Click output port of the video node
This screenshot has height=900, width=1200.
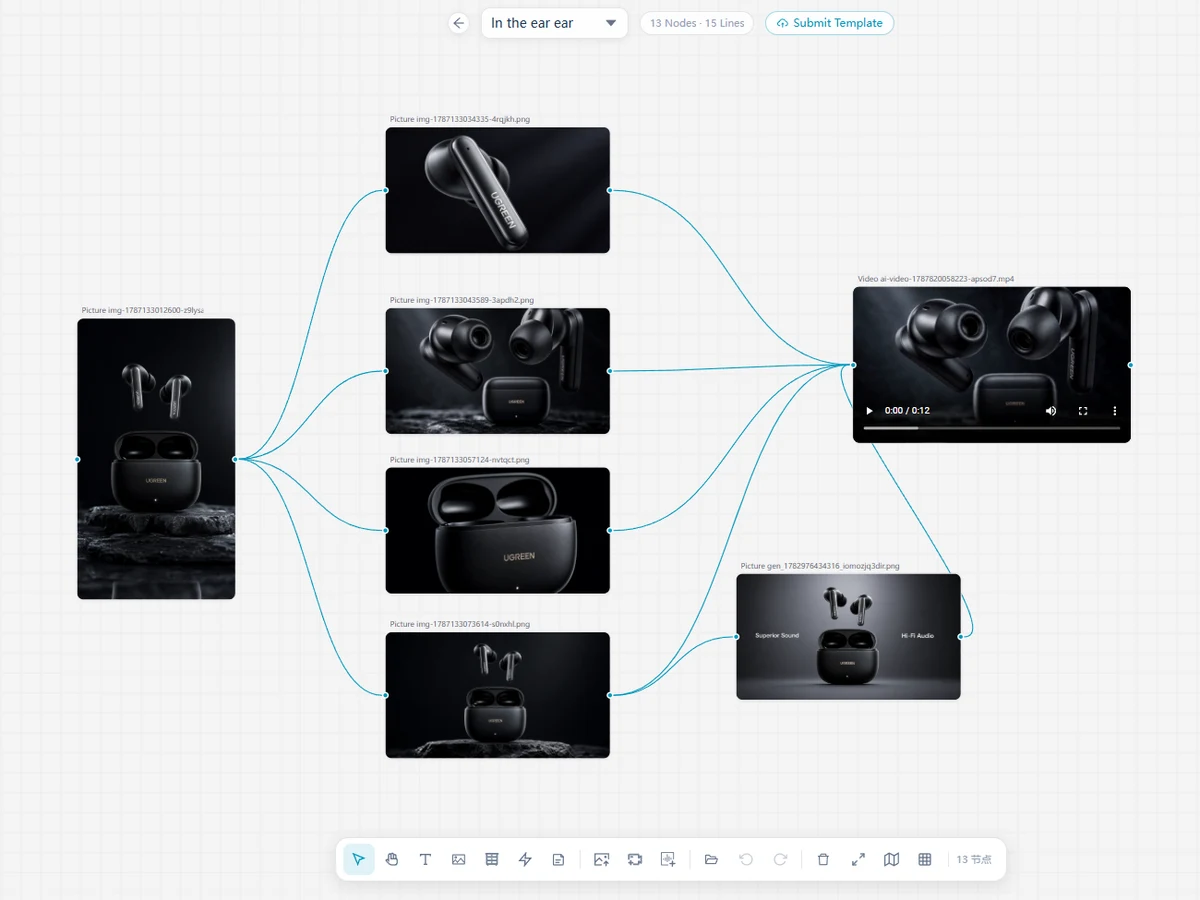click(1131, 365)
